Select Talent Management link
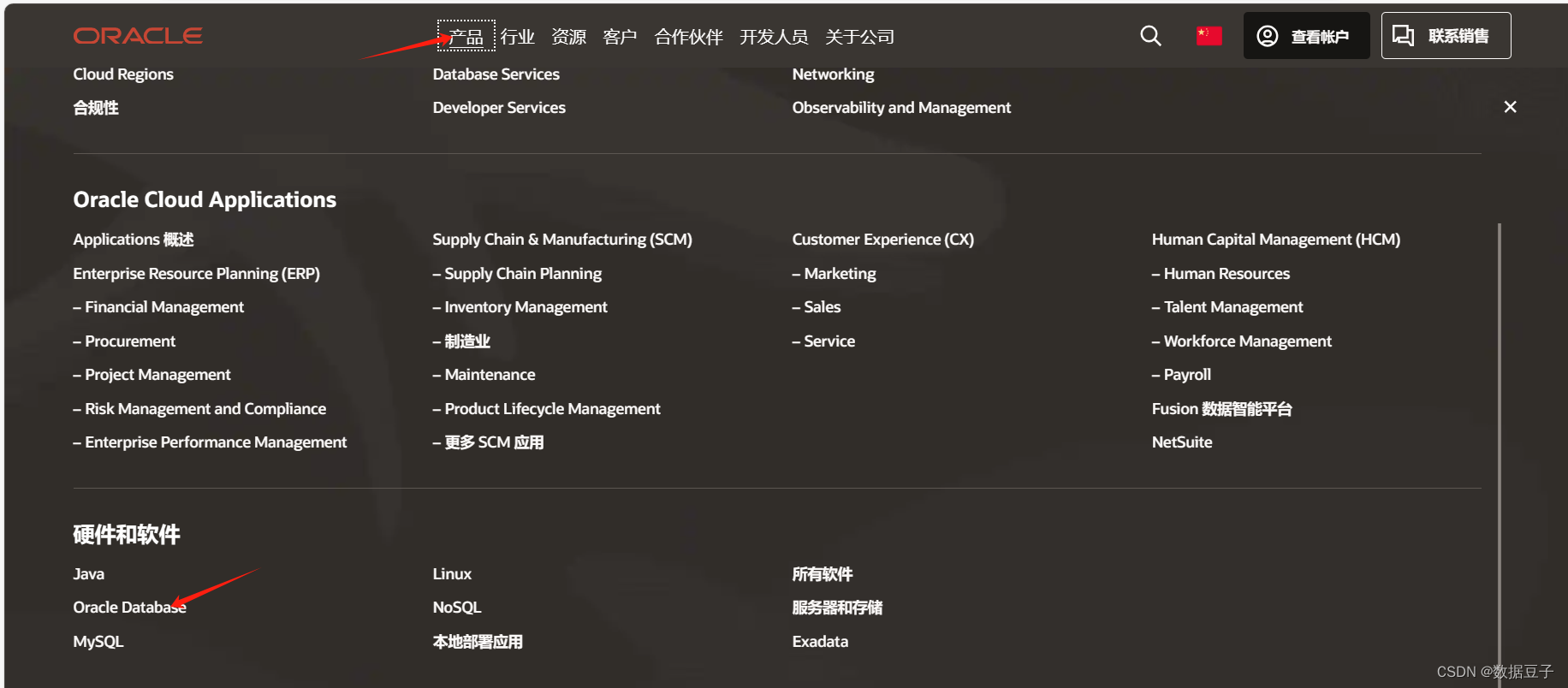1568x688 pixels. click(1227, 307)
